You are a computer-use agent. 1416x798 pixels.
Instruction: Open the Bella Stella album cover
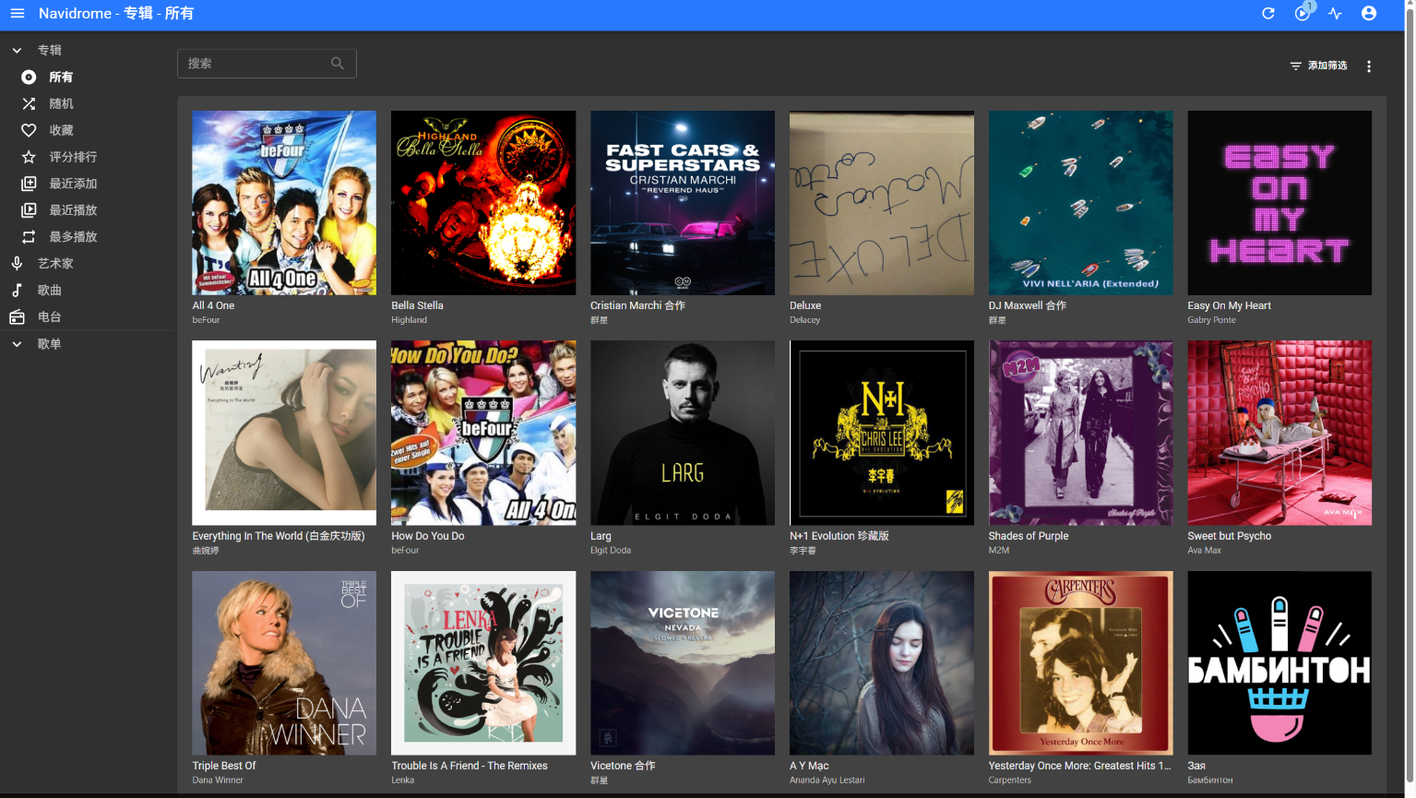click(x=483, y=203)
